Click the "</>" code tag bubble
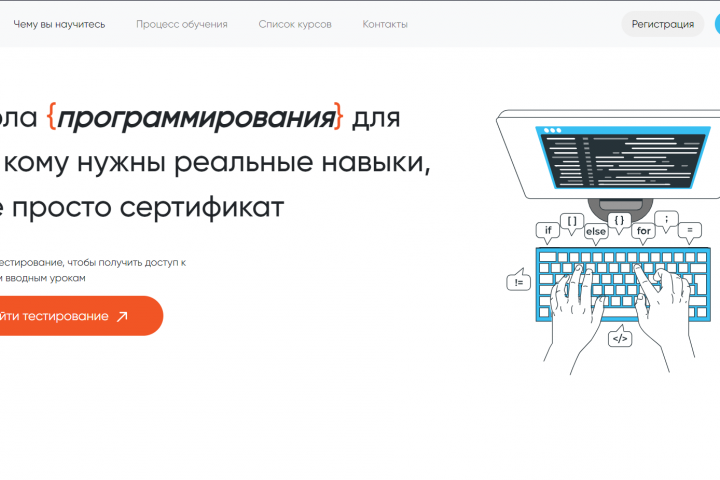This screenshot has width=720, height=480. [x=620, y=337]
